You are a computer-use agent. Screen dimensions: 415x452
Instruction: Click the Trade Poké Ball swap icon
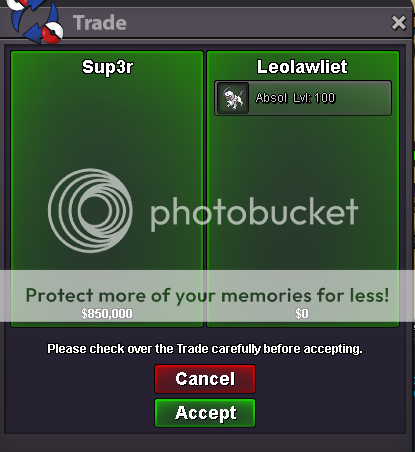pos(35,21)
